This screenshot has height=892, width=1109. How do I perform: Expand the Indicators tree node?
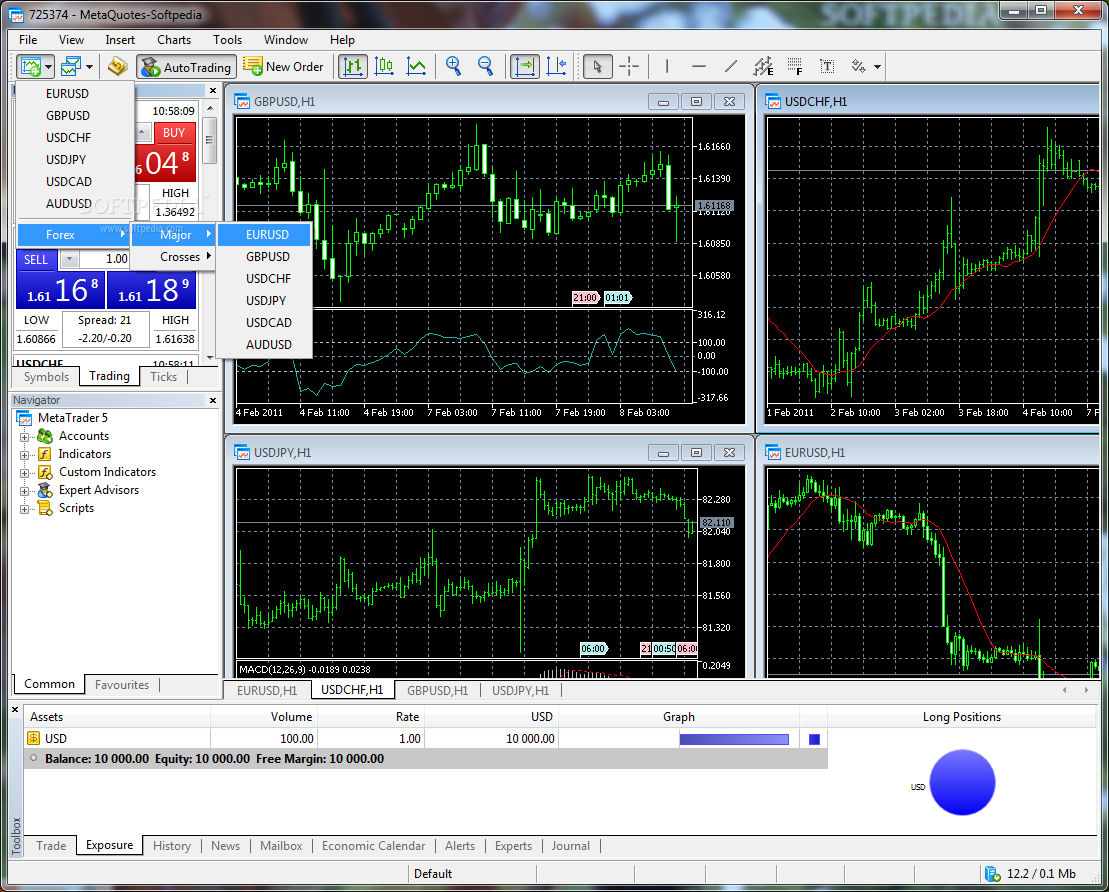[24, 455]
